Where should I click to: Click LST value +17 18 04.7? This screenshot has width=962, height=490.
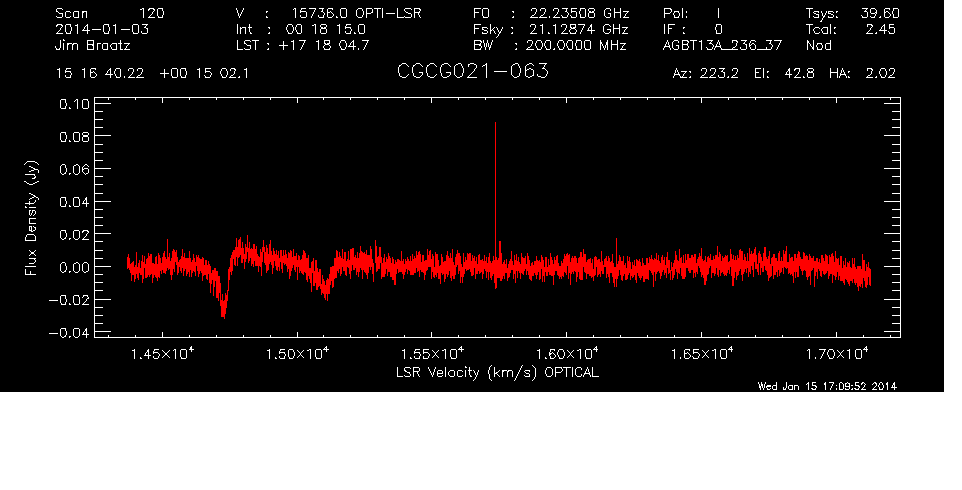[x=324, y=45]
